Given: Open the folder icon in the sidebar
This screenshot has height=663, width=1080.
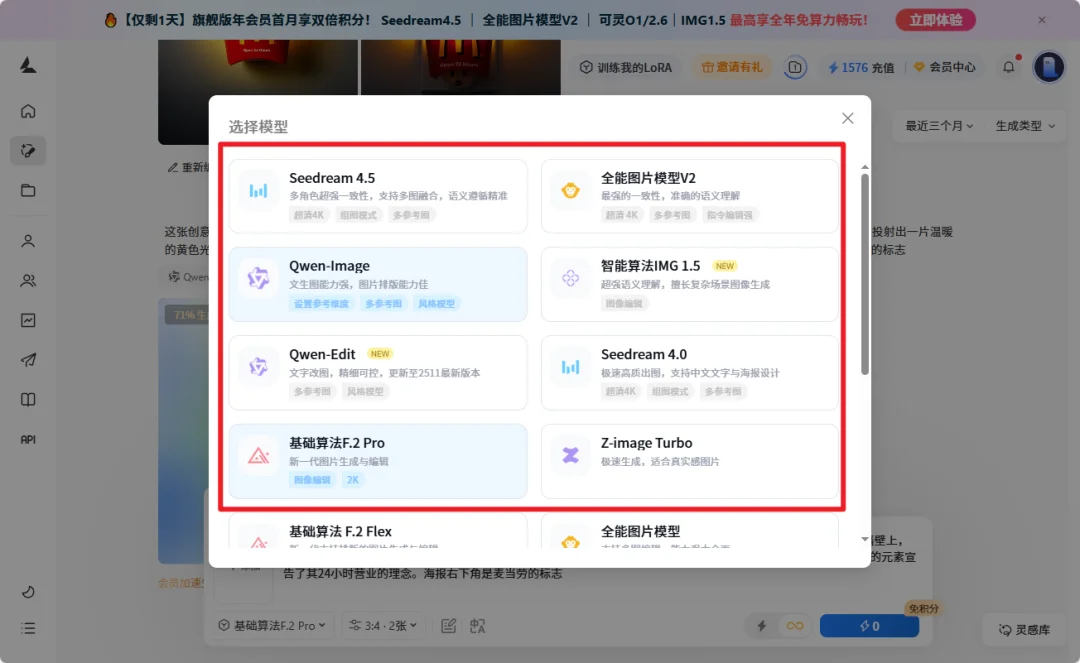Looking at the screenshot, I should [27, 190].
